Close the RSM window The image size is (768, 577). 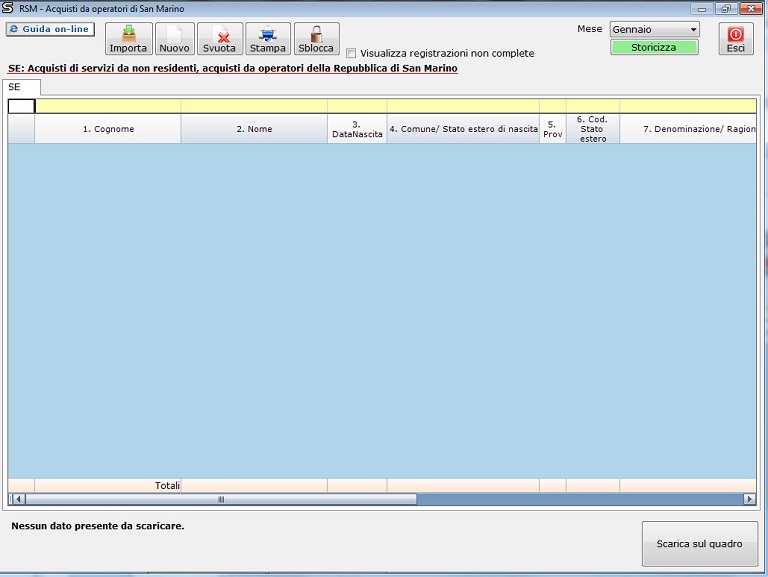750,8
